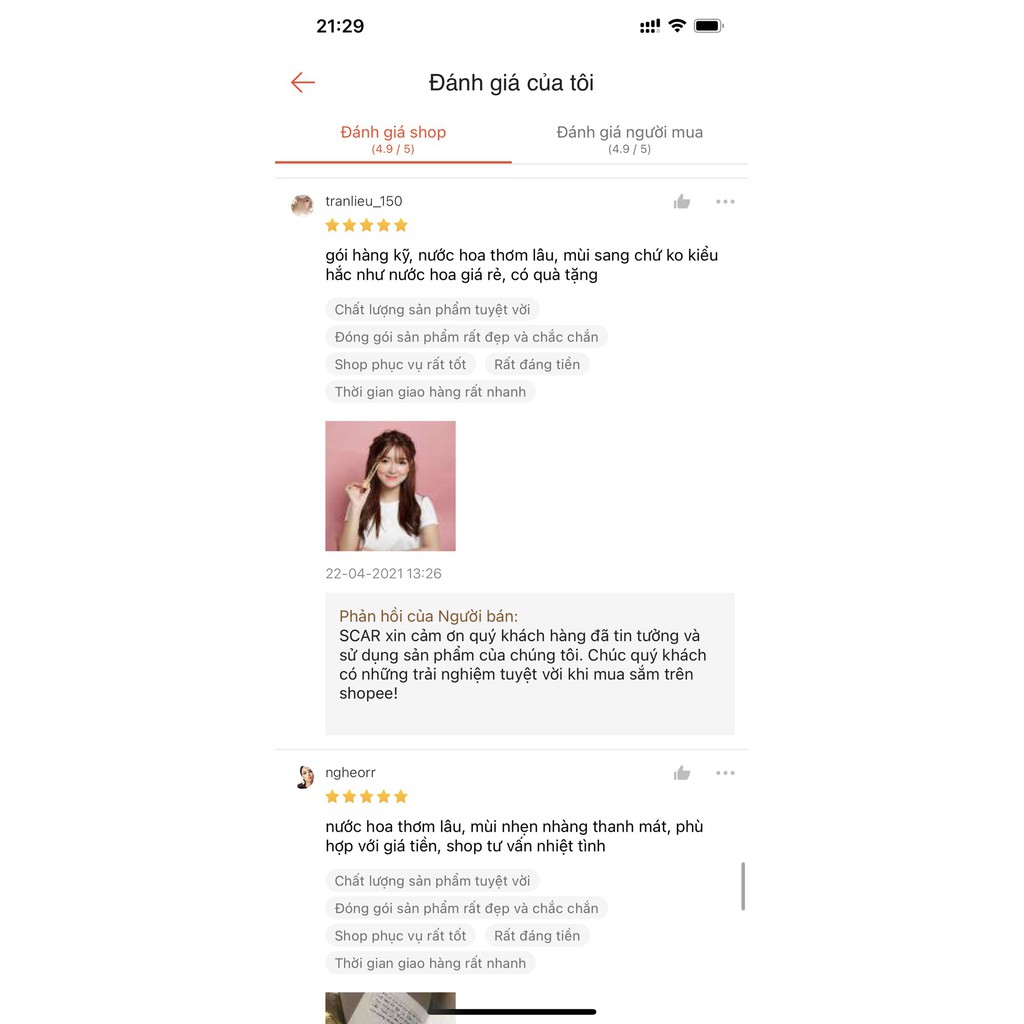Tap second review's 'Shop phục vụ rất tốt' tag

(x=400, y=936)
